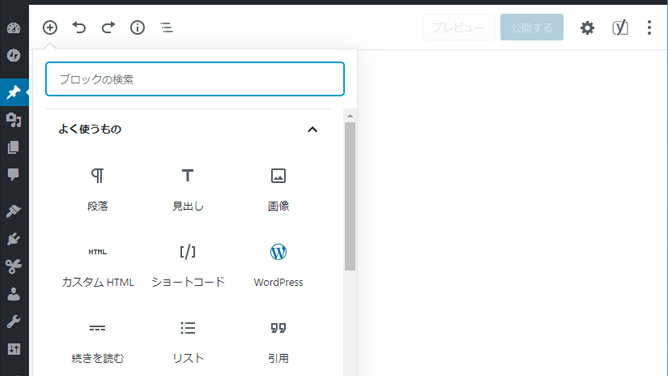Open Dashboard in admin sidebar
This screenshot has height=376, width=668.
14,28
